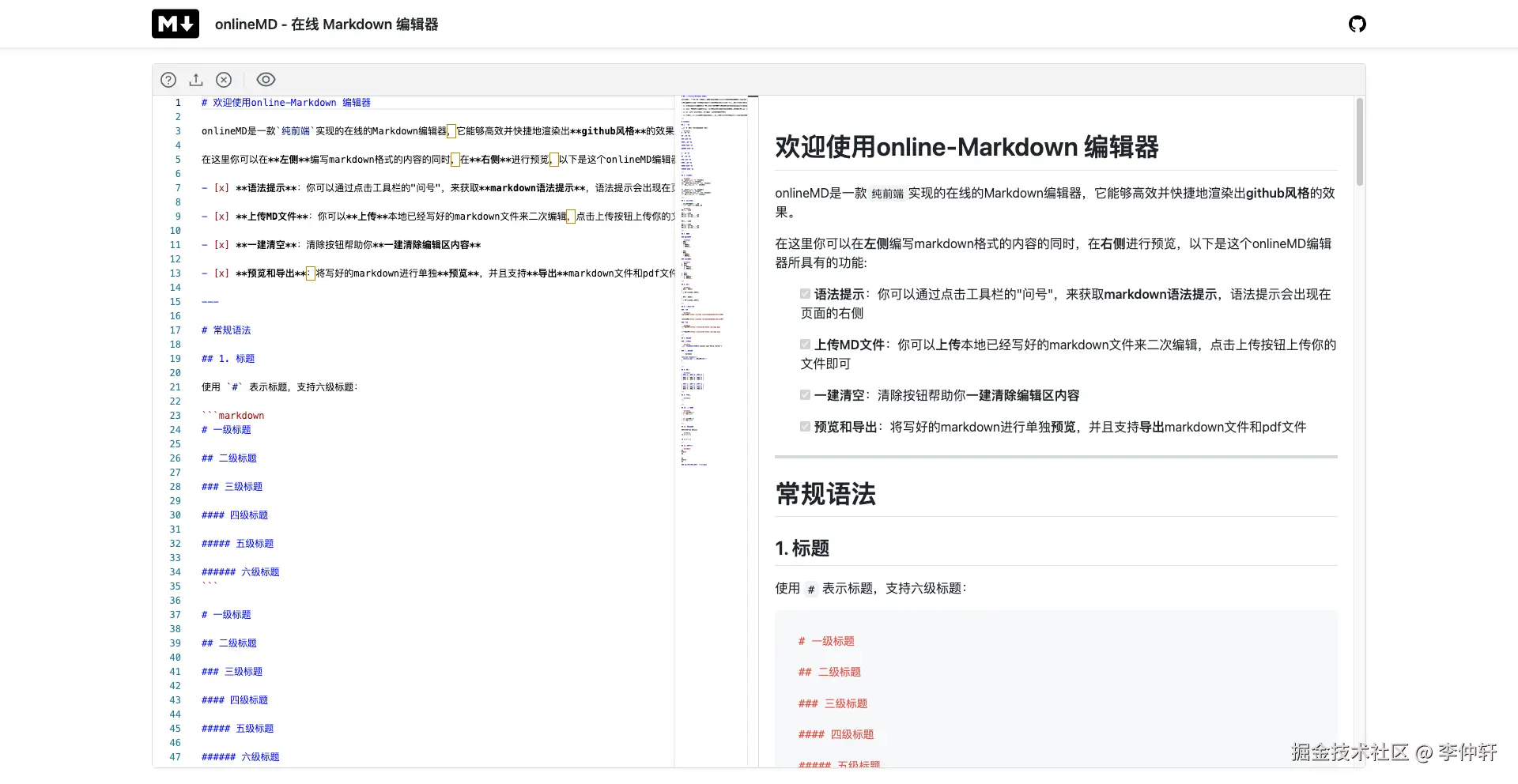The width and height of the screenshot is (1518, 784).
Task: Click editor line 24 '# 一级标题'
Action: click(226, 430)
